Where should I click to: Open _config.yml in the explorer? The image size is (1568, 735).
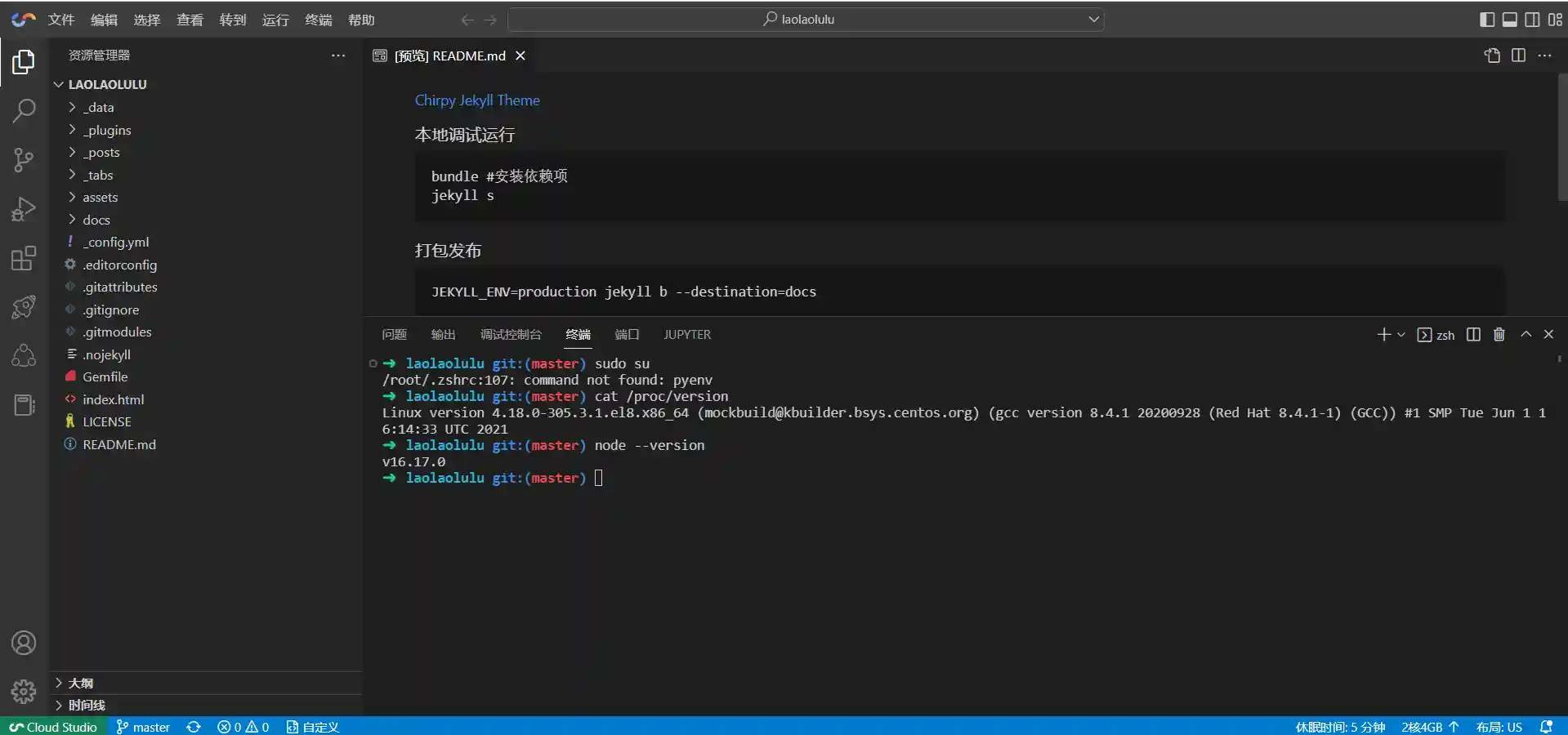pyautogui.click(x=115, y=243)
